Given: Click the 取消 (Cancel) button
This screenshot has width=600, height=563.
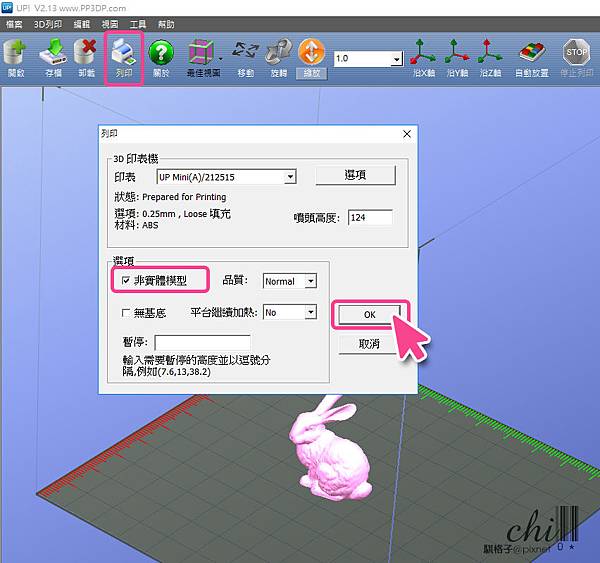Looking at the screenshot, I should [x=369, y=344].
